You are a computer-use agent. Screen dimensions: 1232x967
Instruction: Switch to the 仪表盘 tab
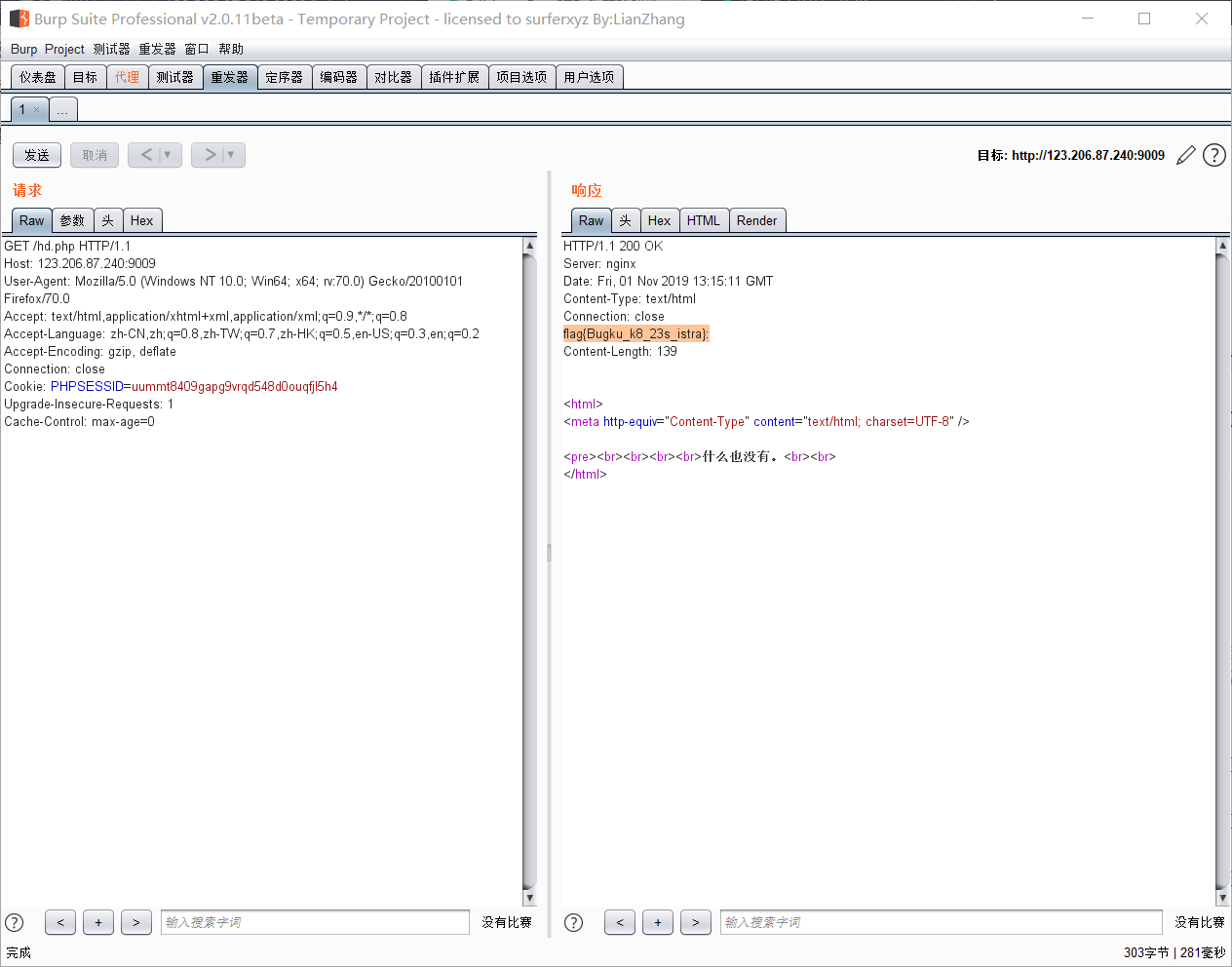click(38, 77)
